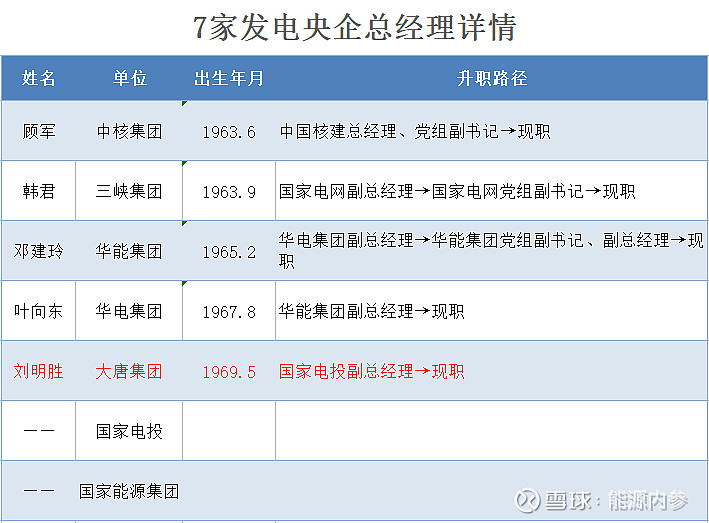This screenshot has width=709, height=523.
Task: Click the empty promotion path cell in 国家电投 row
Action: (491, 431)
